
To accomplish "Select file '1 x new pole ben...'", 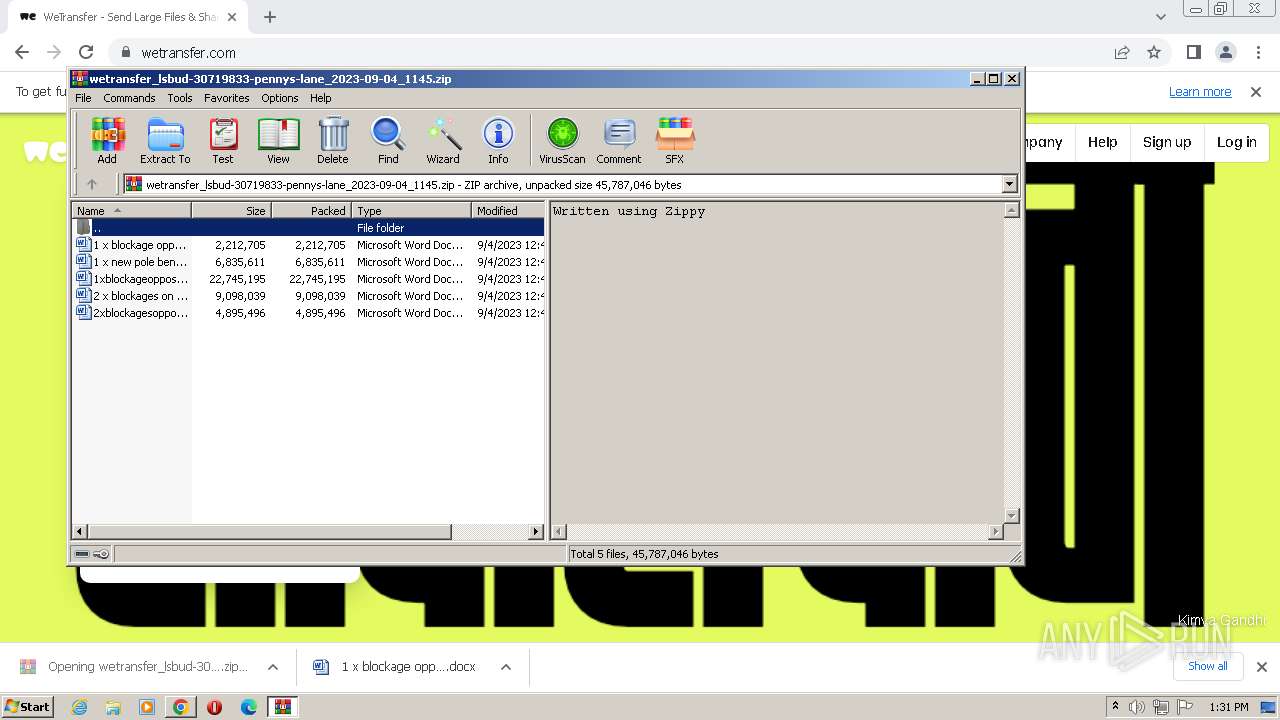I will (x=308, y=262).
